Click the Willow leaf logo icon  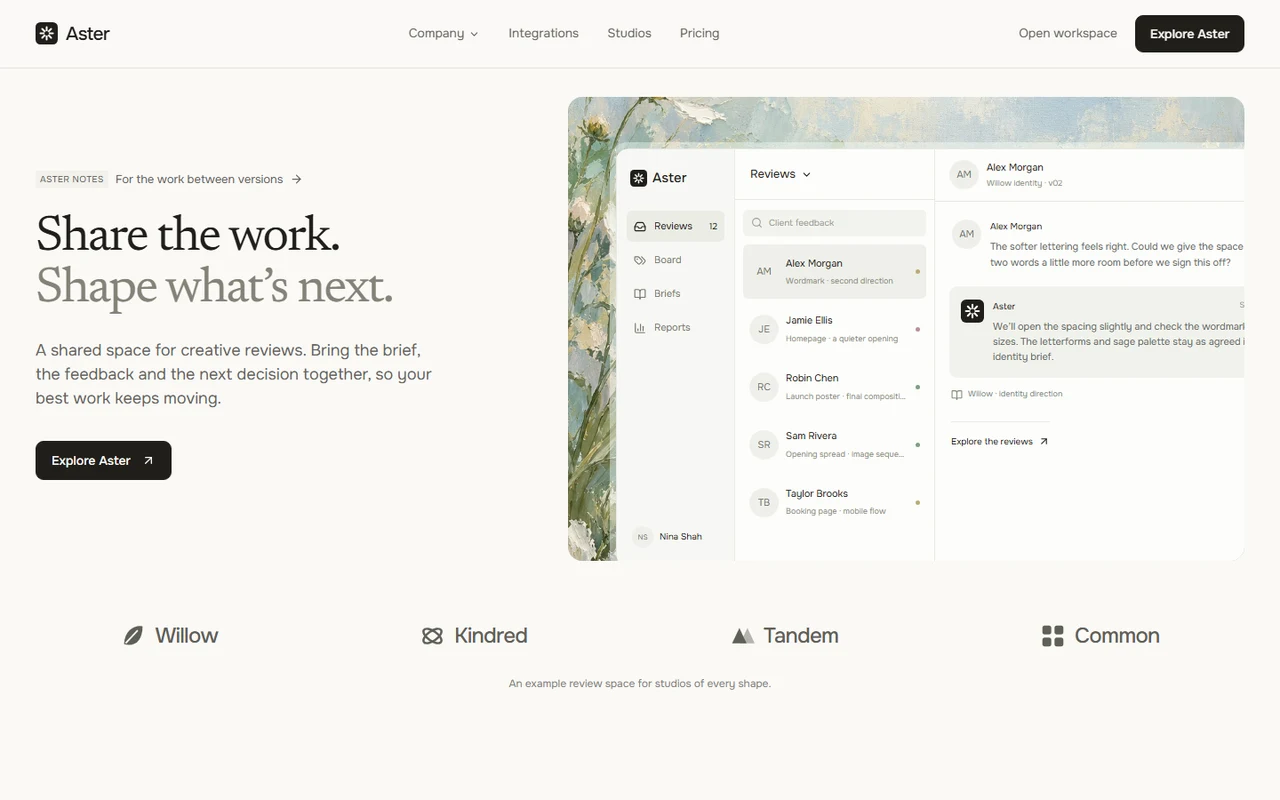133,636
